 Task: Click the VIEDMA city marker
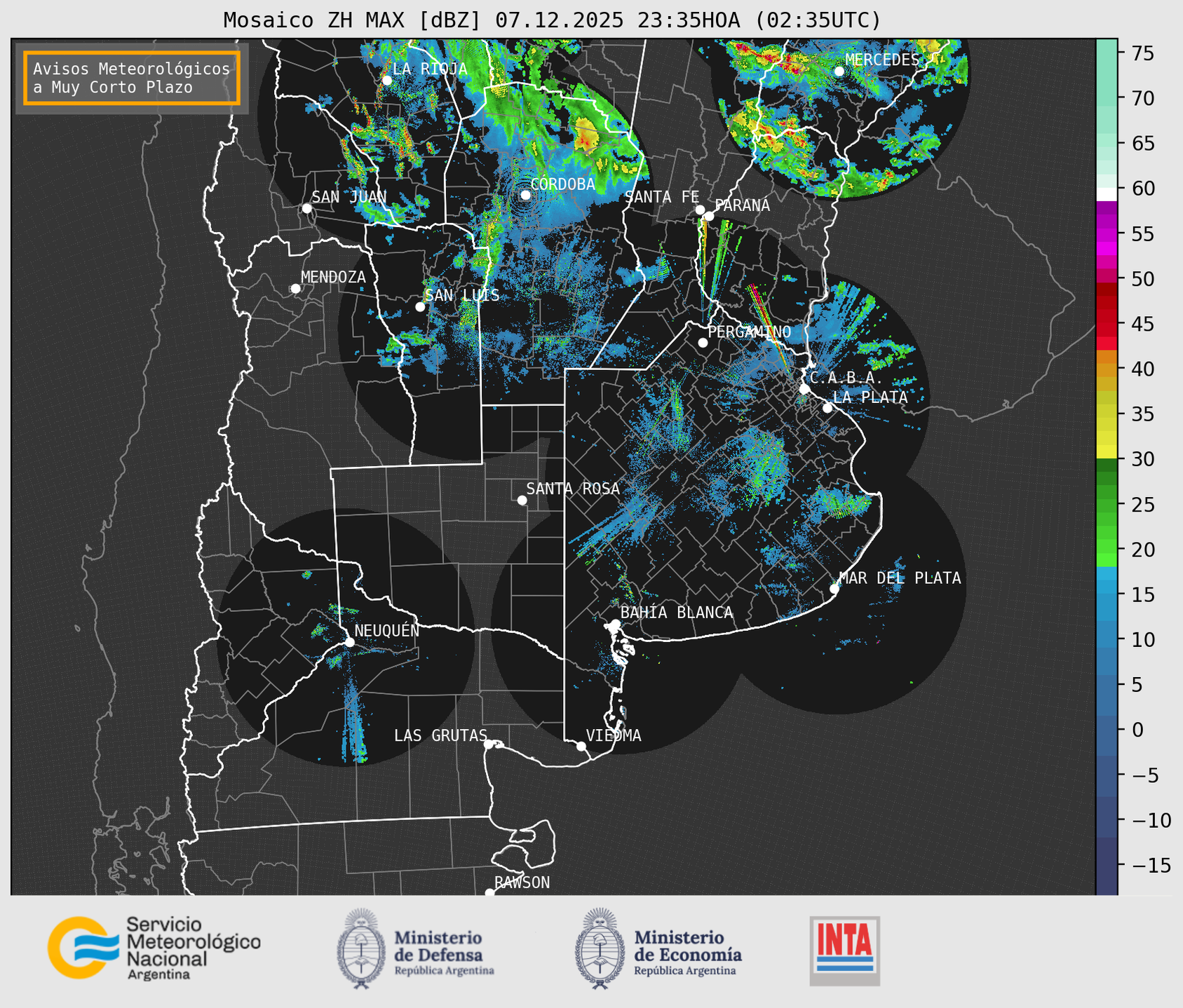581,746
